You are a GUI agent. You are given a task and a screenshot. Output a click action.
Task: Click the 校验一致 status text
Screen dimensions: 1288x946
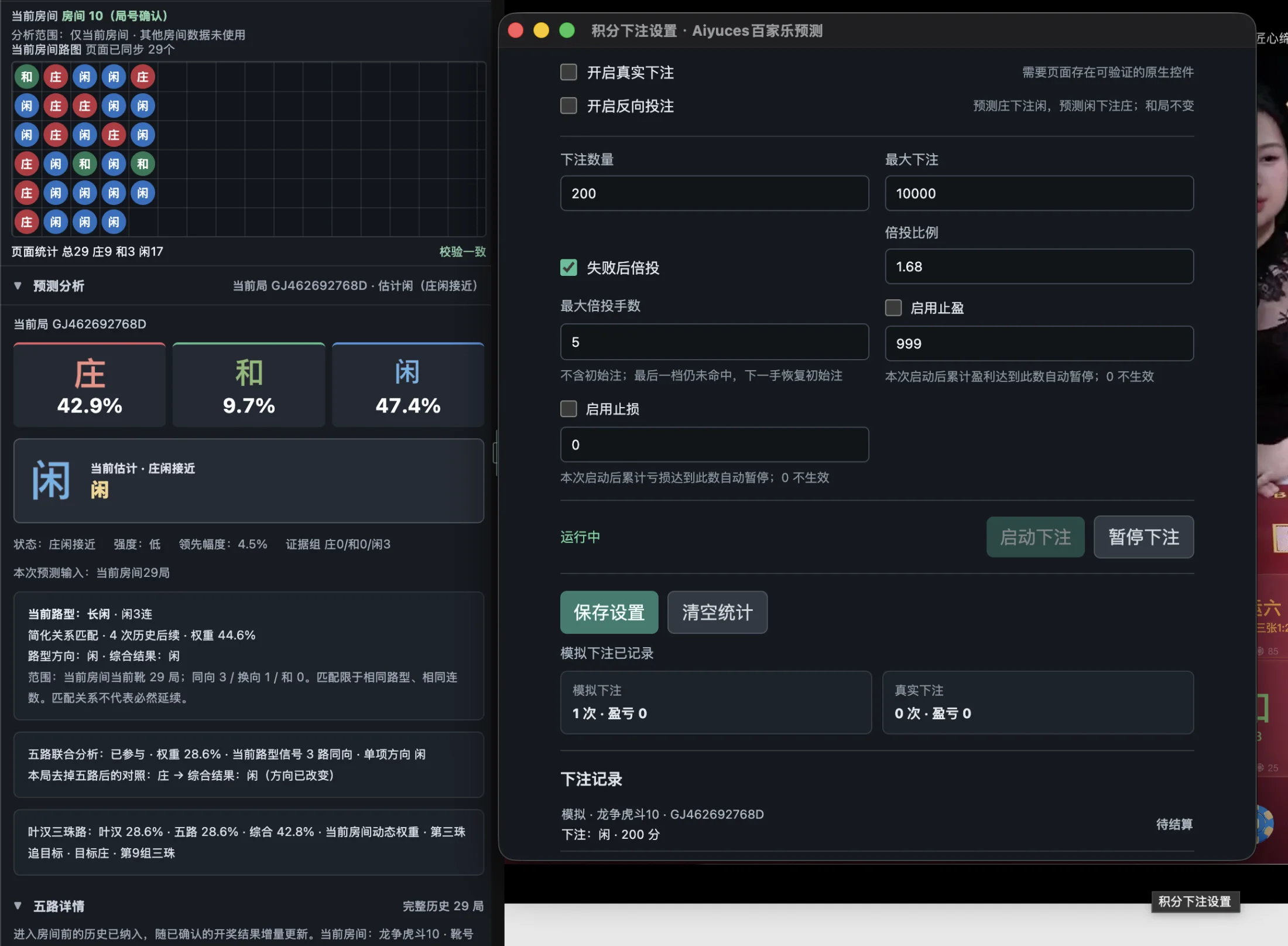(x=463, y=251)
